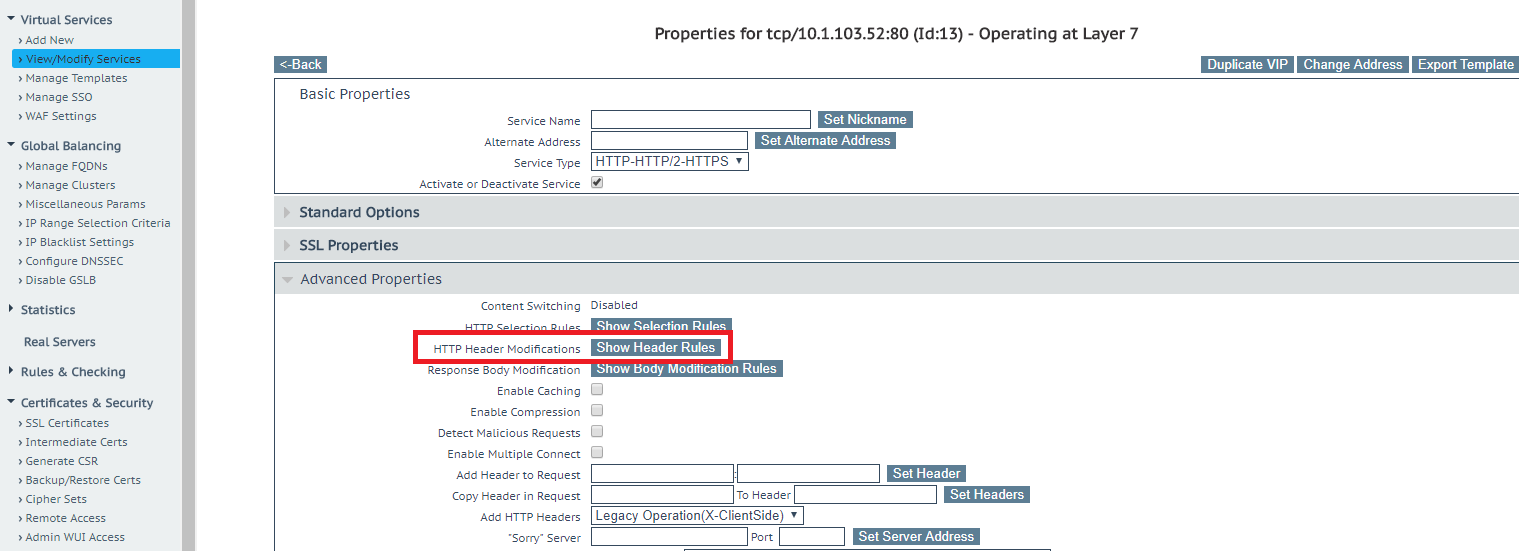Viewport: 1519px width, 551px height.
Task: Click Show Selection Rules button
Action: [x=661, y=326]
